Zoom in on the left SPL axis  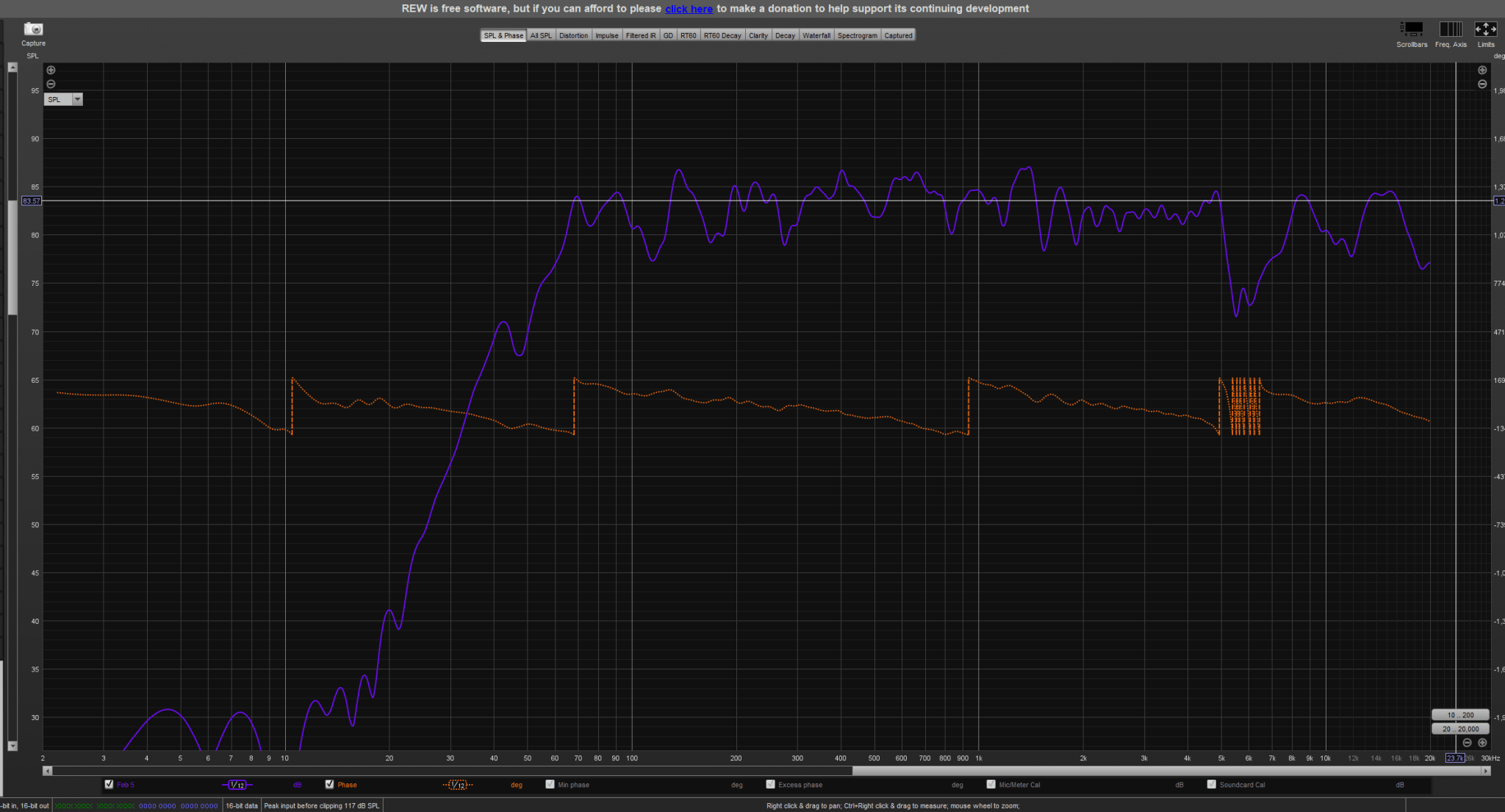point(51,71)
